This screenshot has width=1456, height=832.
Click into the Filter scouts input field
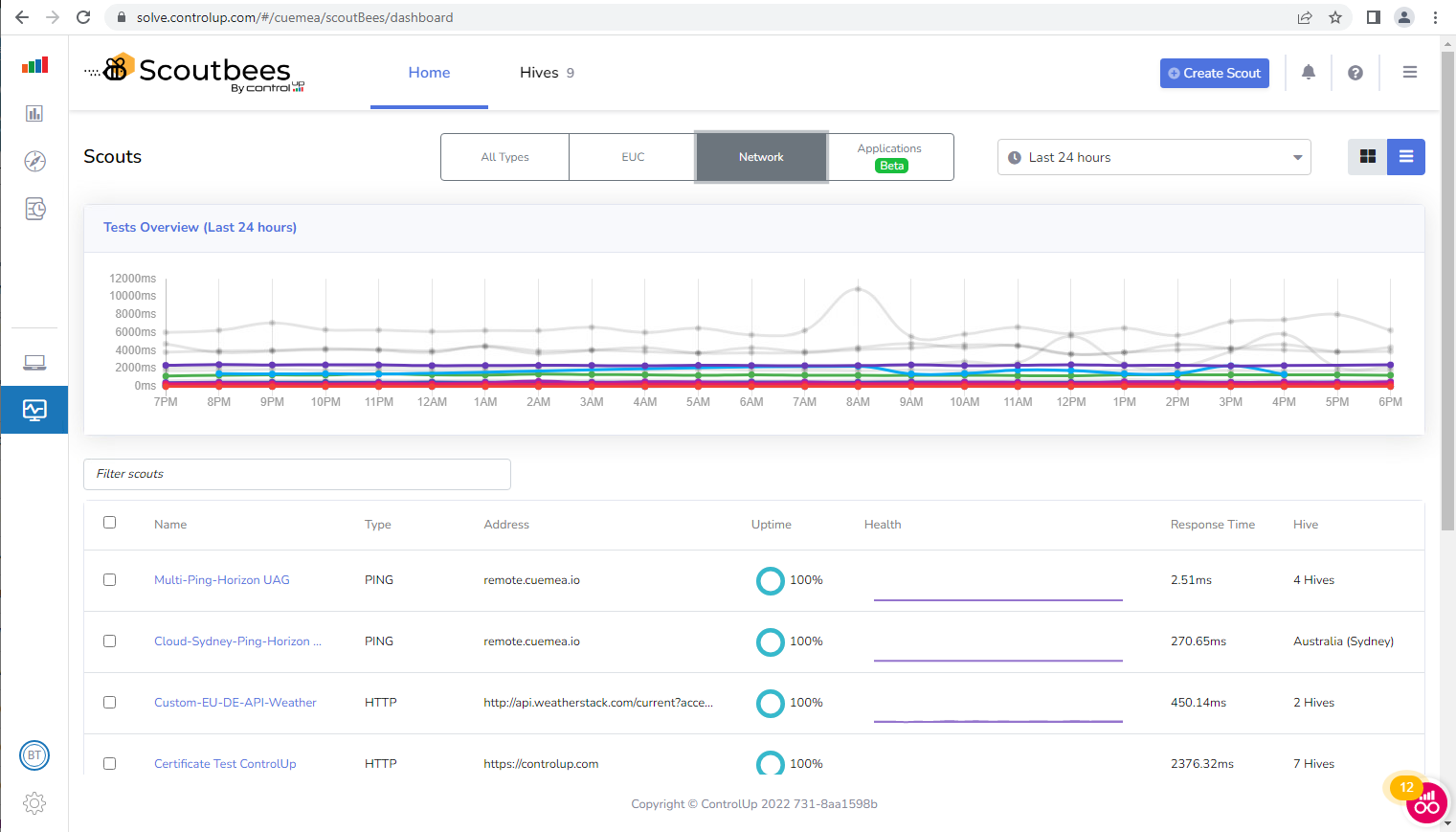click(x=297, y=473)
